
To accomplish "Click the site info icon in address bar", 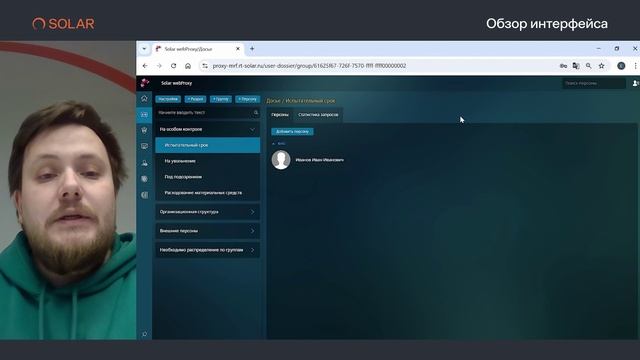I will 205,66.
